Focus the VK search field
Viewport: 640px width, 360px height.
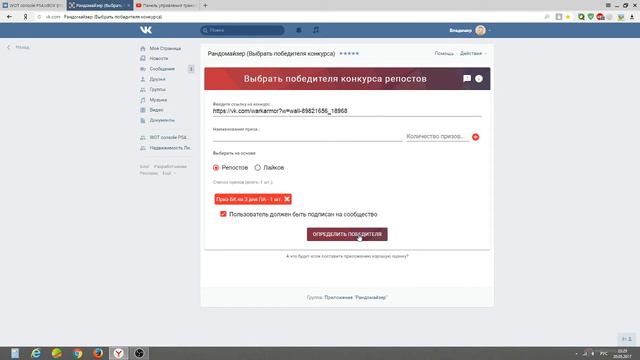[242, 30]
